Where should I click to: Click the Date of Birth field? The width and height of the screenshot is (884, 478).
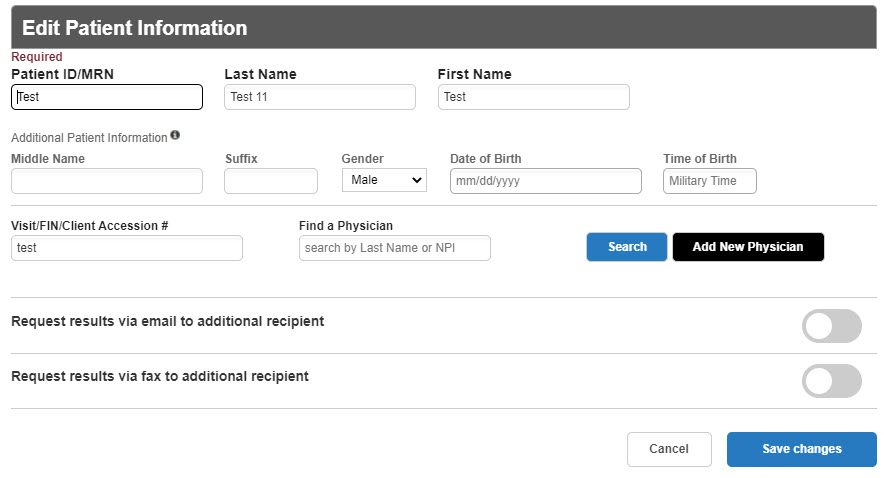(x=545, y=181)
